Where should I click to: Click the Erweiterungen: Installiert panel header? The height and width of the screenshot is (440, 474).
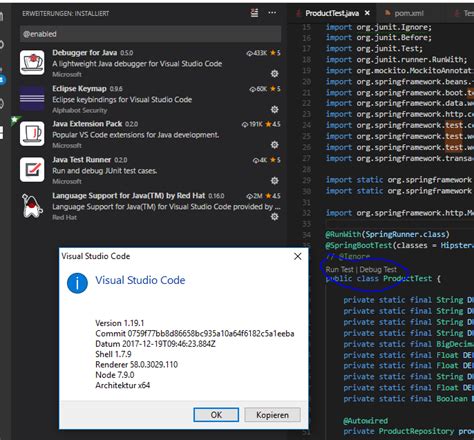tap(66, 13)
